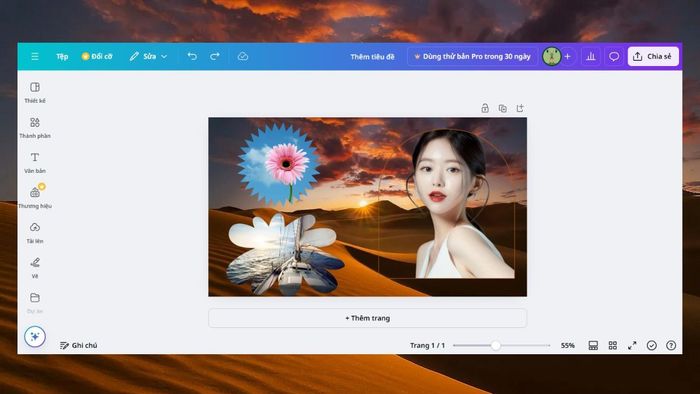This screenshot has height=394, width=700.
Task: Open the grid view icon
Action: pos(612,345)
